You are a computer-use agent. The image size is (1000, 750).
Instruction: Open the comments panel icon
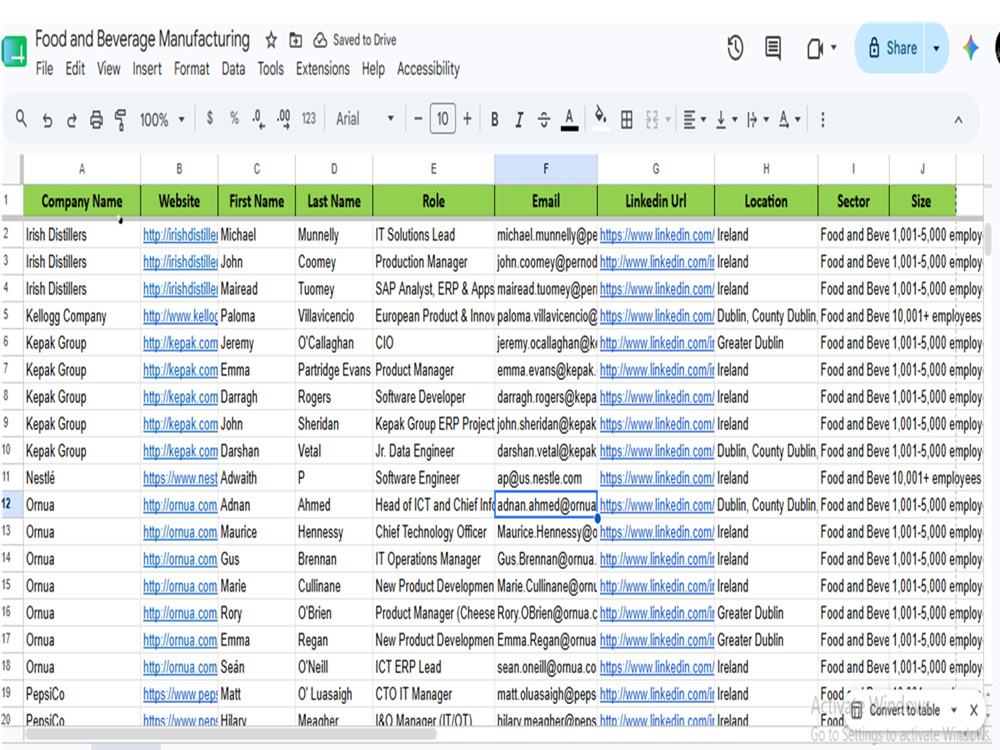(x=773, y=48)
